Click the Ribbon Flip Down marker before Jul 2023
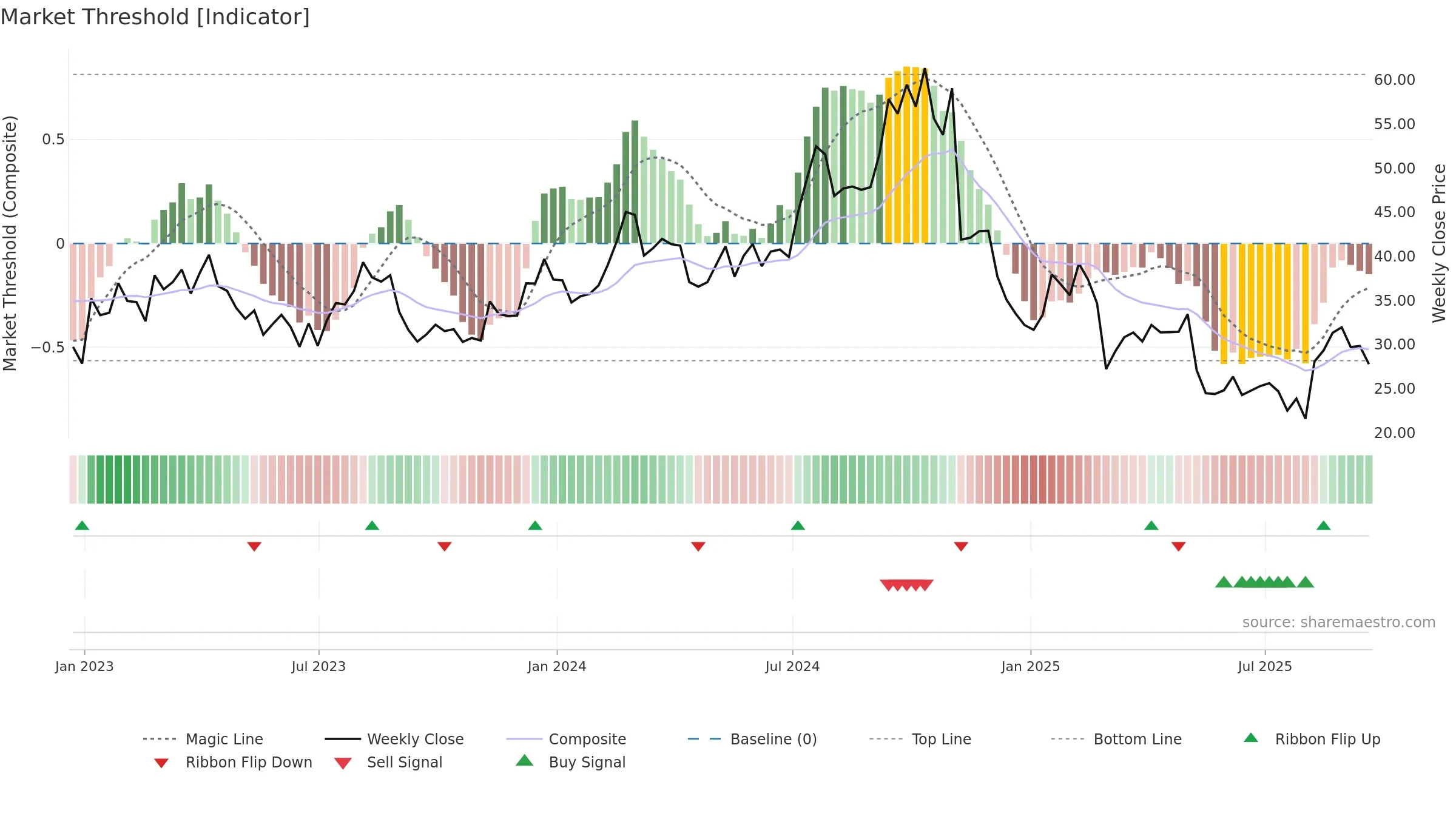 [x=254, y=547]
